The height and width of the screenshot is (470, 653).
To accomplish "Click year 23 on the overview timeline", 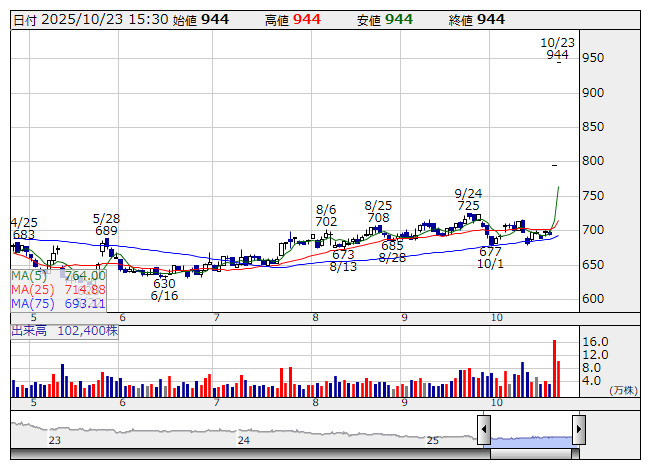I will 55,440.
